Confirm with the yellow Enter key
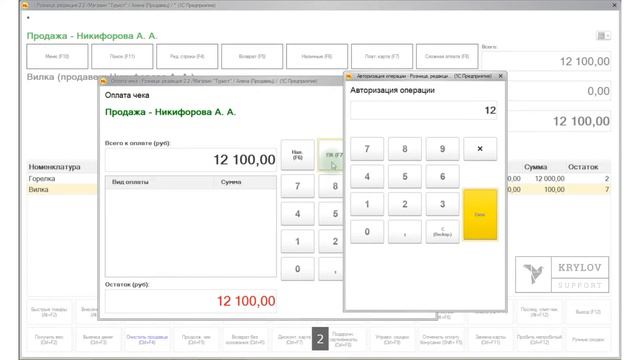640x360 pixels. 480,214
